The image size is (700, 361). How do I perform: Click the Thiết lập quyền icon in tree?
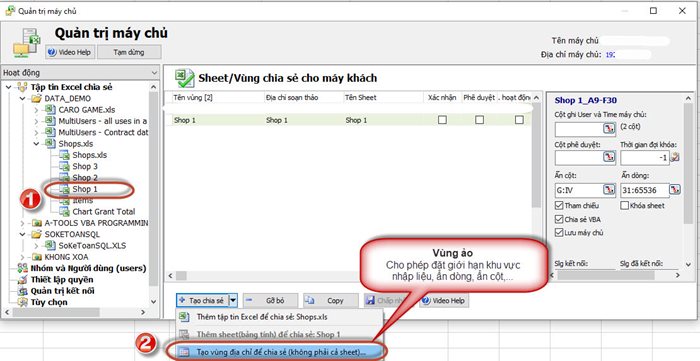22,280
